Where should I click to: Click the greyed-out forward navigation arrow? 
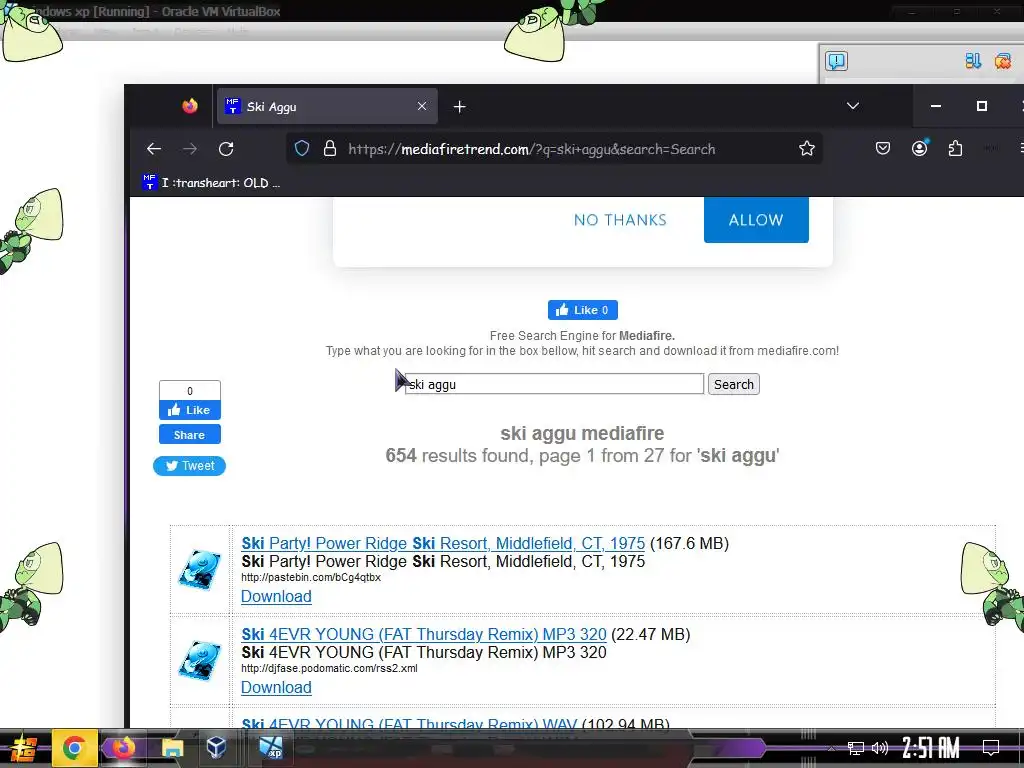189,149
